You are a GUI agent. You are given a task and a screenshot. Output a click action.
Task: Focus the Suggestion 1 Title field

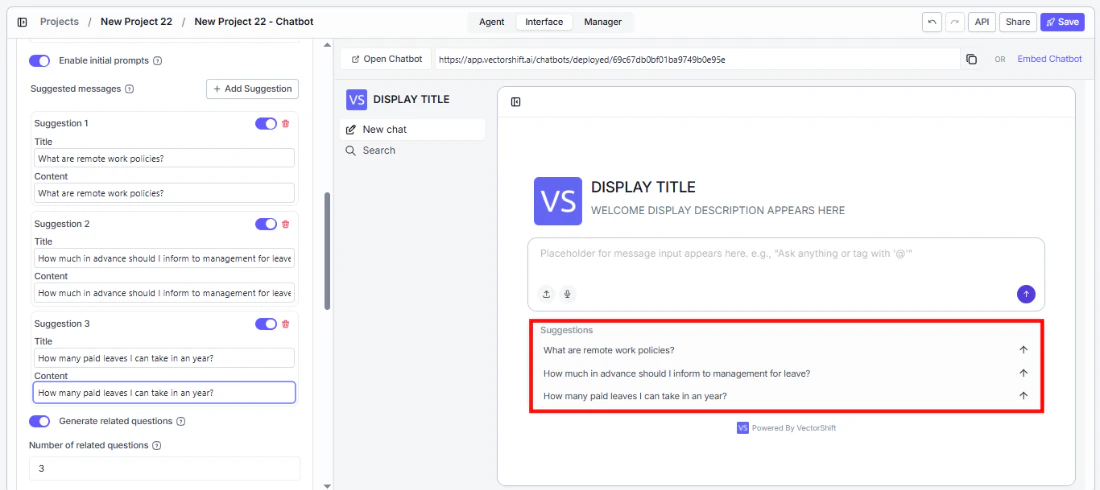164,159
